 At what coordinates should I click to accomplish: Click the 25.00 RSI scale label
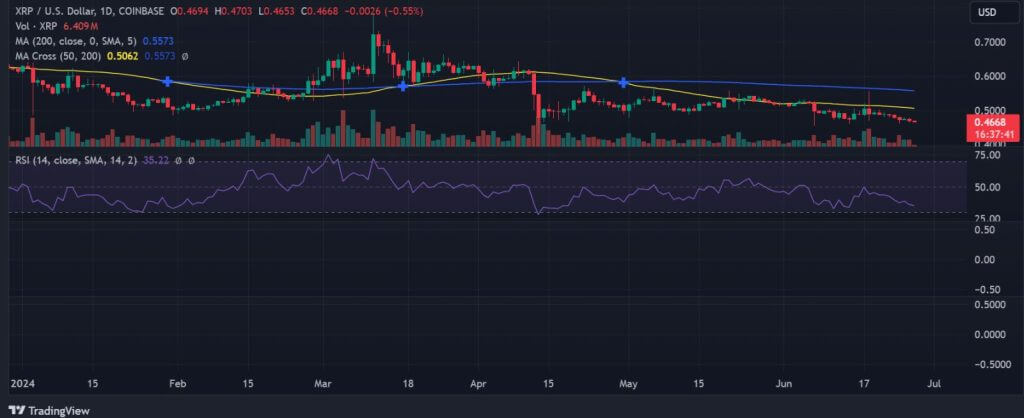click(987, 219)
